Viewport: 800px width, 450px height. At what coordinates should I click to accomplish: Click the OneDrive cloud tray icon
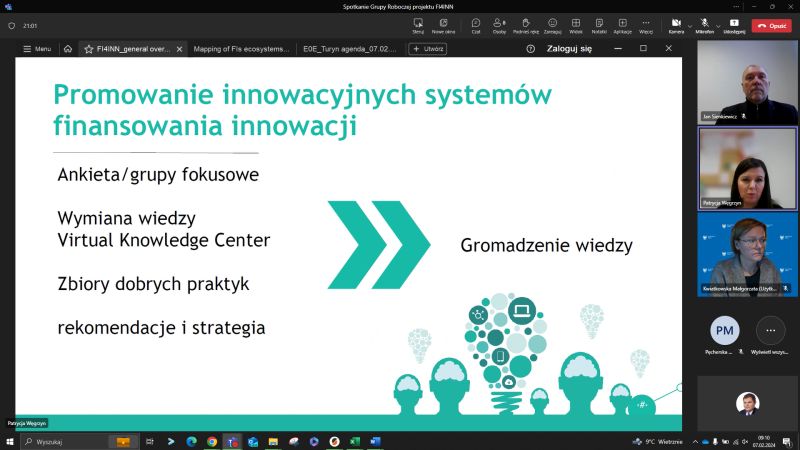click(705, 442)
